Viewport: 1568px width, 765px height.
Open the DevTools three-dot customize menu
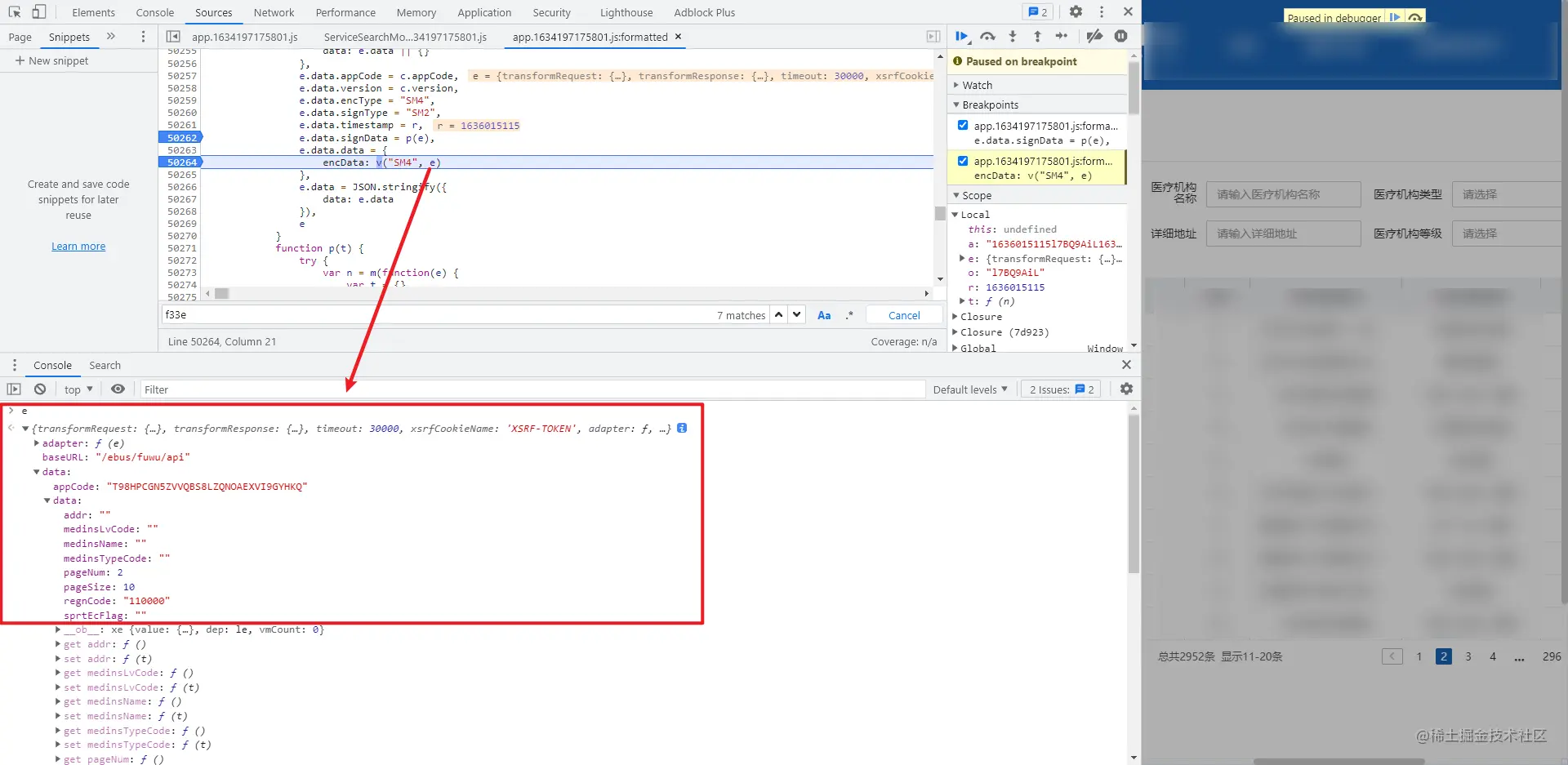[1101, 12]
